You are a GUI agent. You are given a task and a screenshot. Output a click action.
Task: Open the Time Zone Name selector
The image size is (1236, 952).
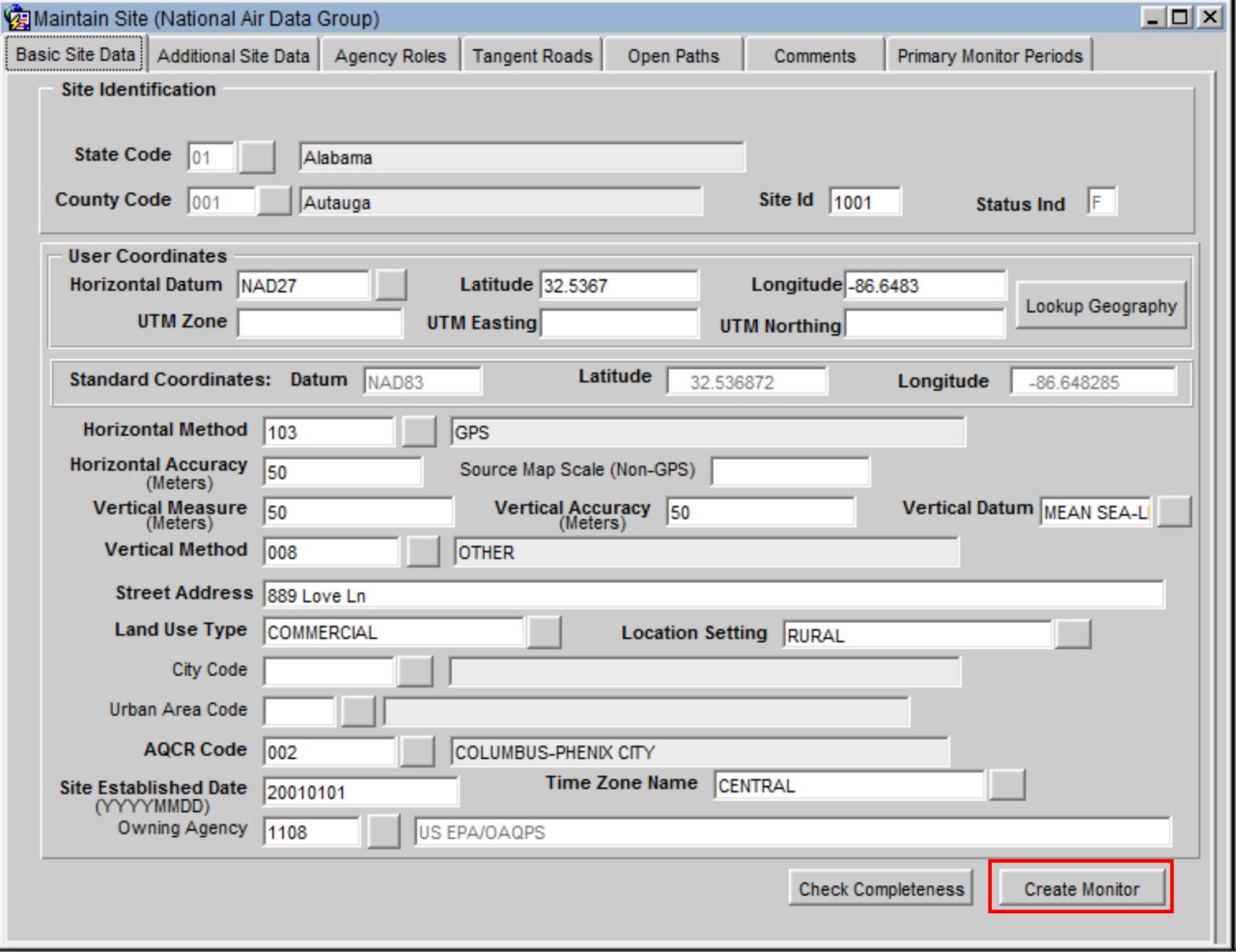tap(1006, 785)
